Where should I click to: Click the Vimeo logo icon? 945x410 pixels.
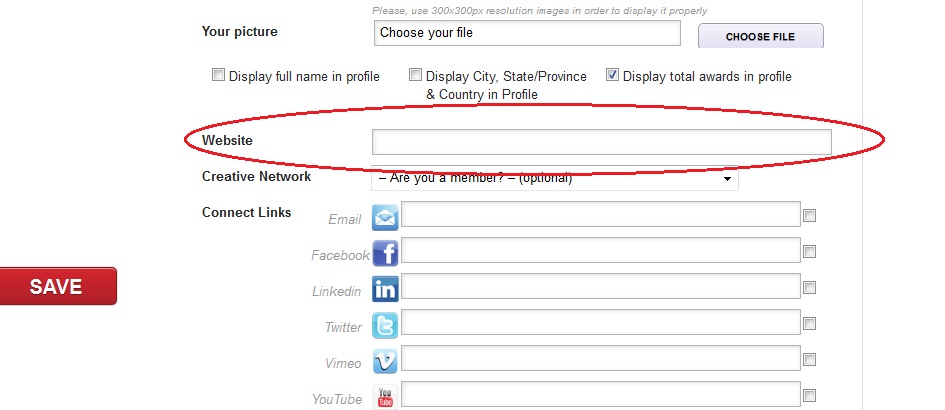[385, 362]
